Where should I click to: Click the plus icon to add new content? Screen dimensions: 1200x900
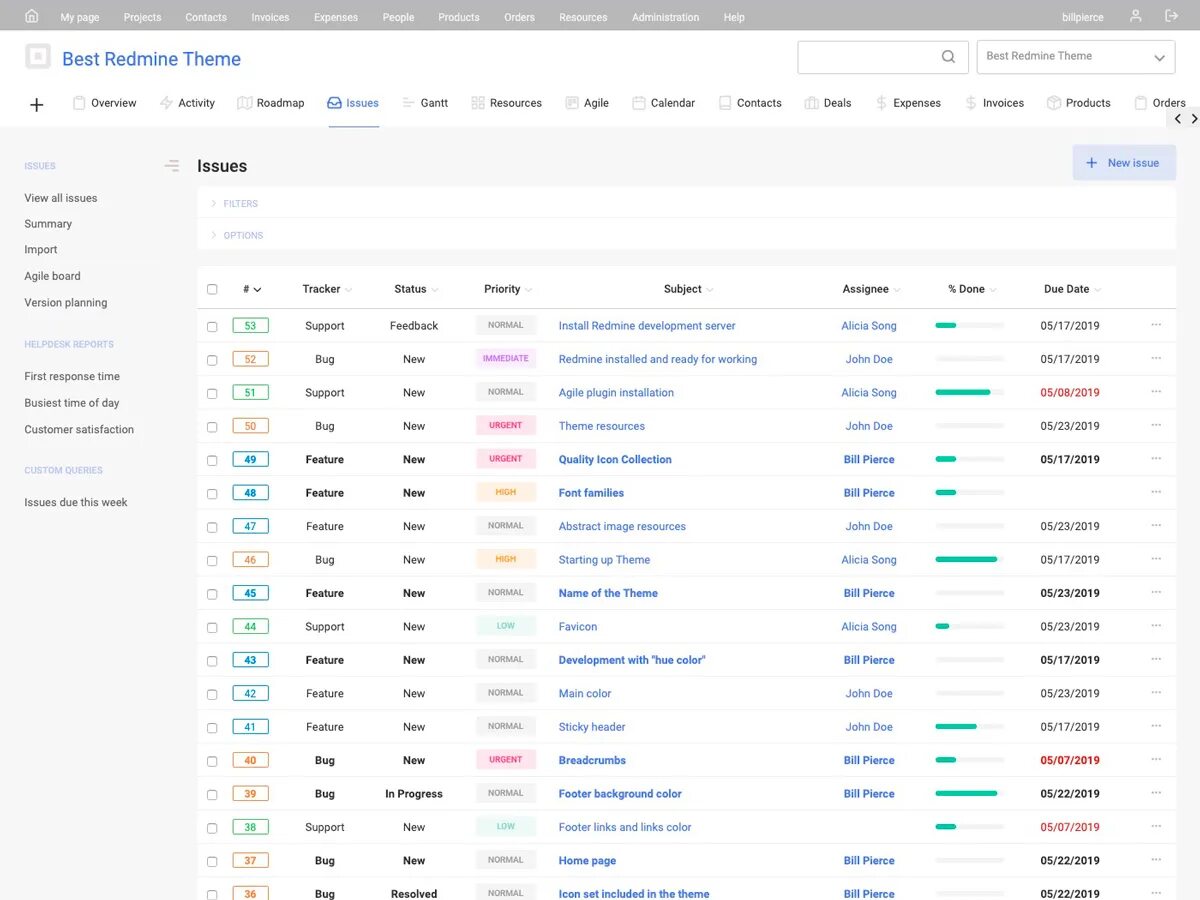click(x=37, y=104)
